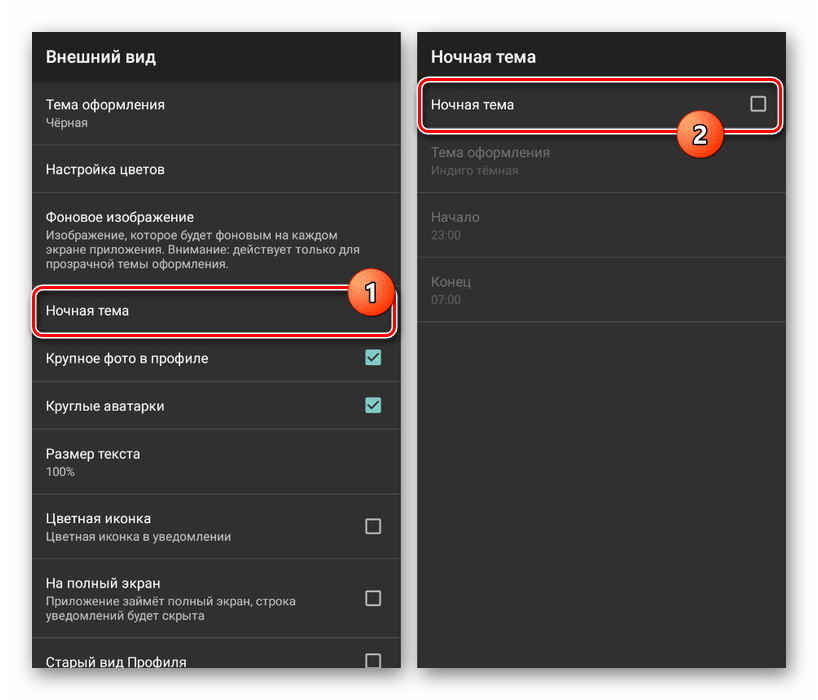Enable the night theme checkbox in right panel
The height and width of the screenshot is (700, 818).
click(x=758, y=104)
